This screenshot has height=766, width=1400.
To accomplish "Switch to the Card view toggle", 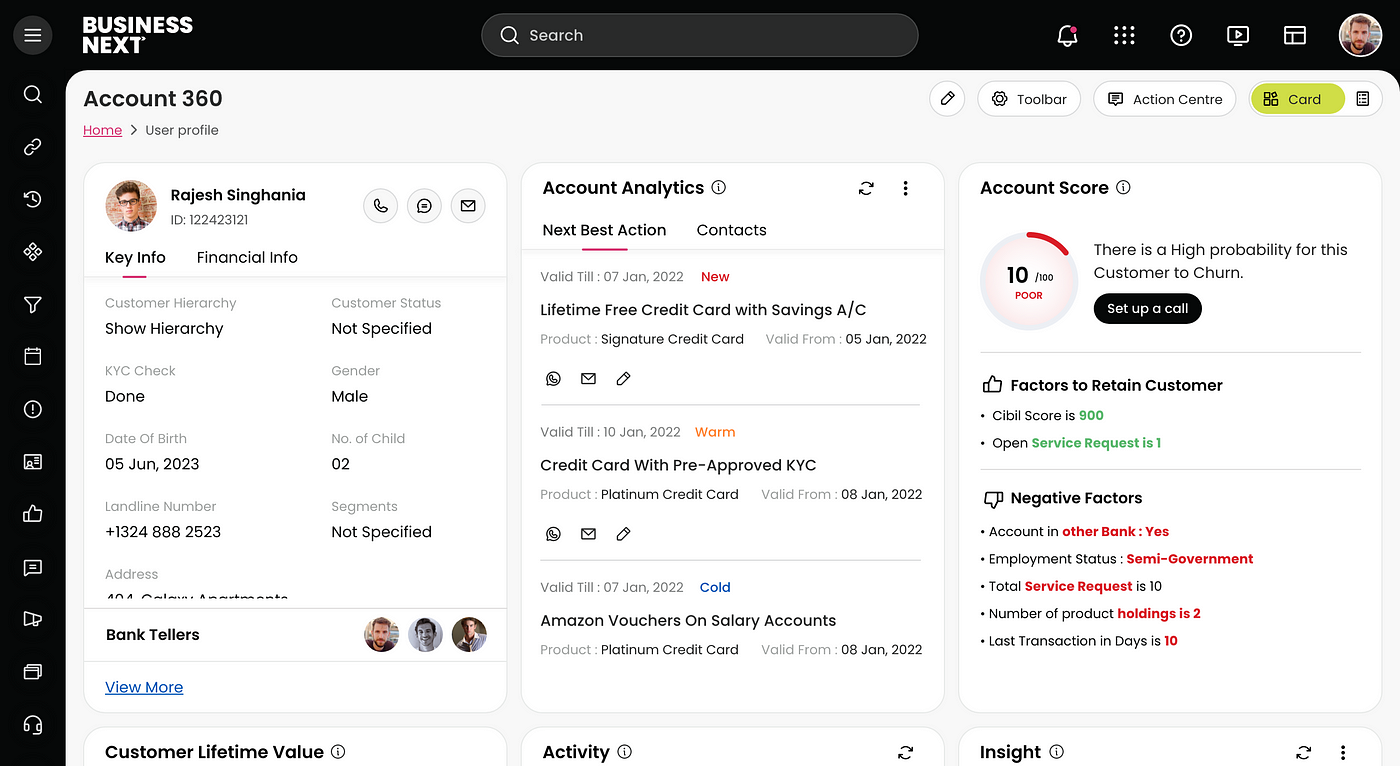I will click(1297, 99).
